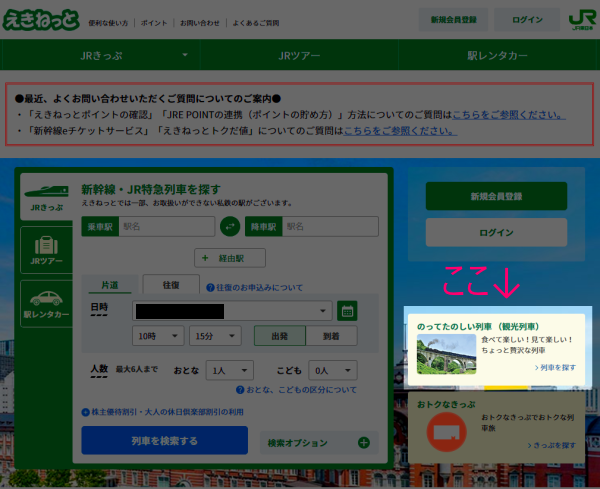The height and width of the screenshot is (489, 600).
Task: Click the plus icon in 検索オプション
Action: coord(364,443)
